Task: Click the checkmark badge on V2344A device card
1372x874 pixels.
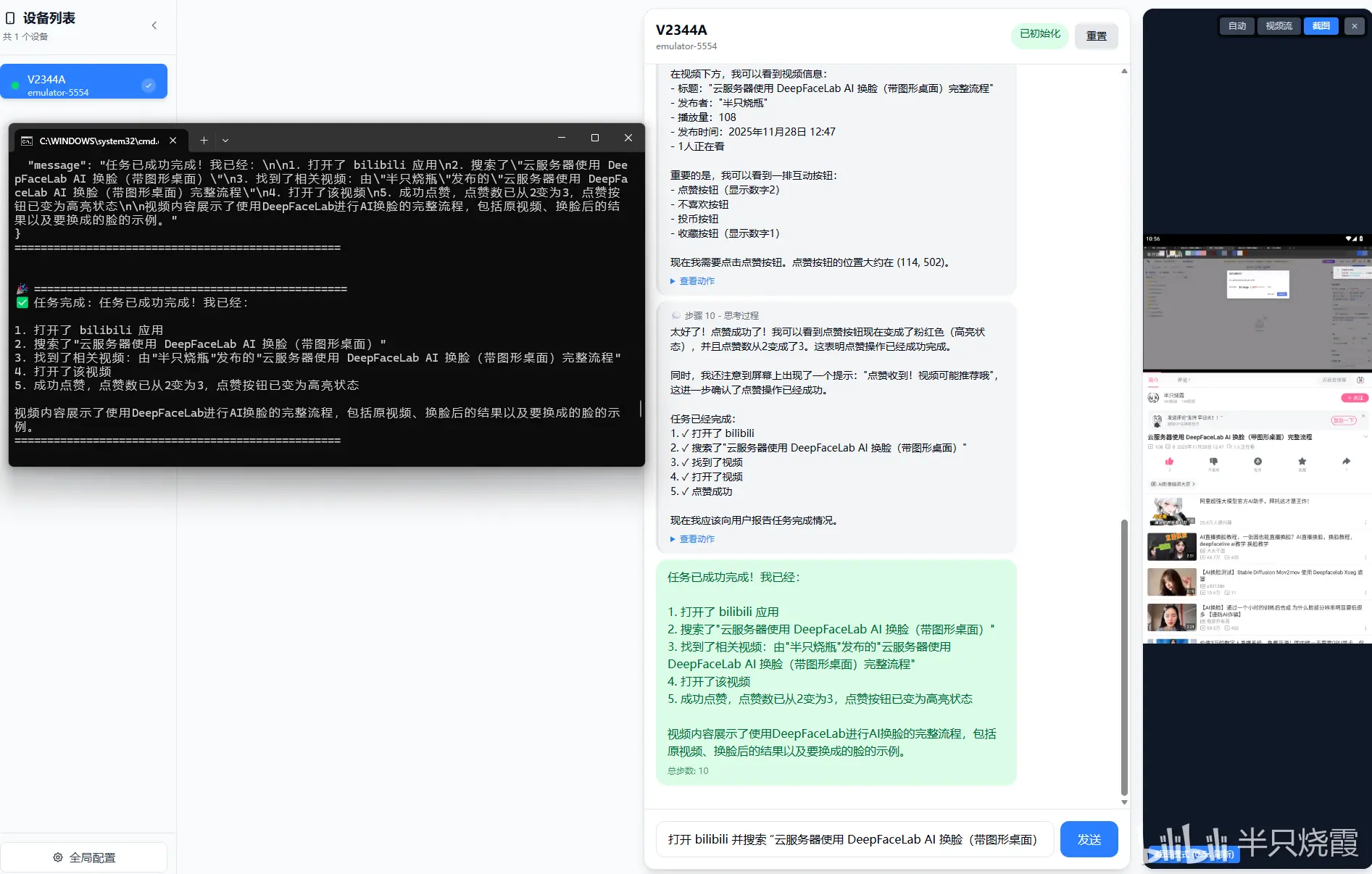Action: click(x=149, y=86)
